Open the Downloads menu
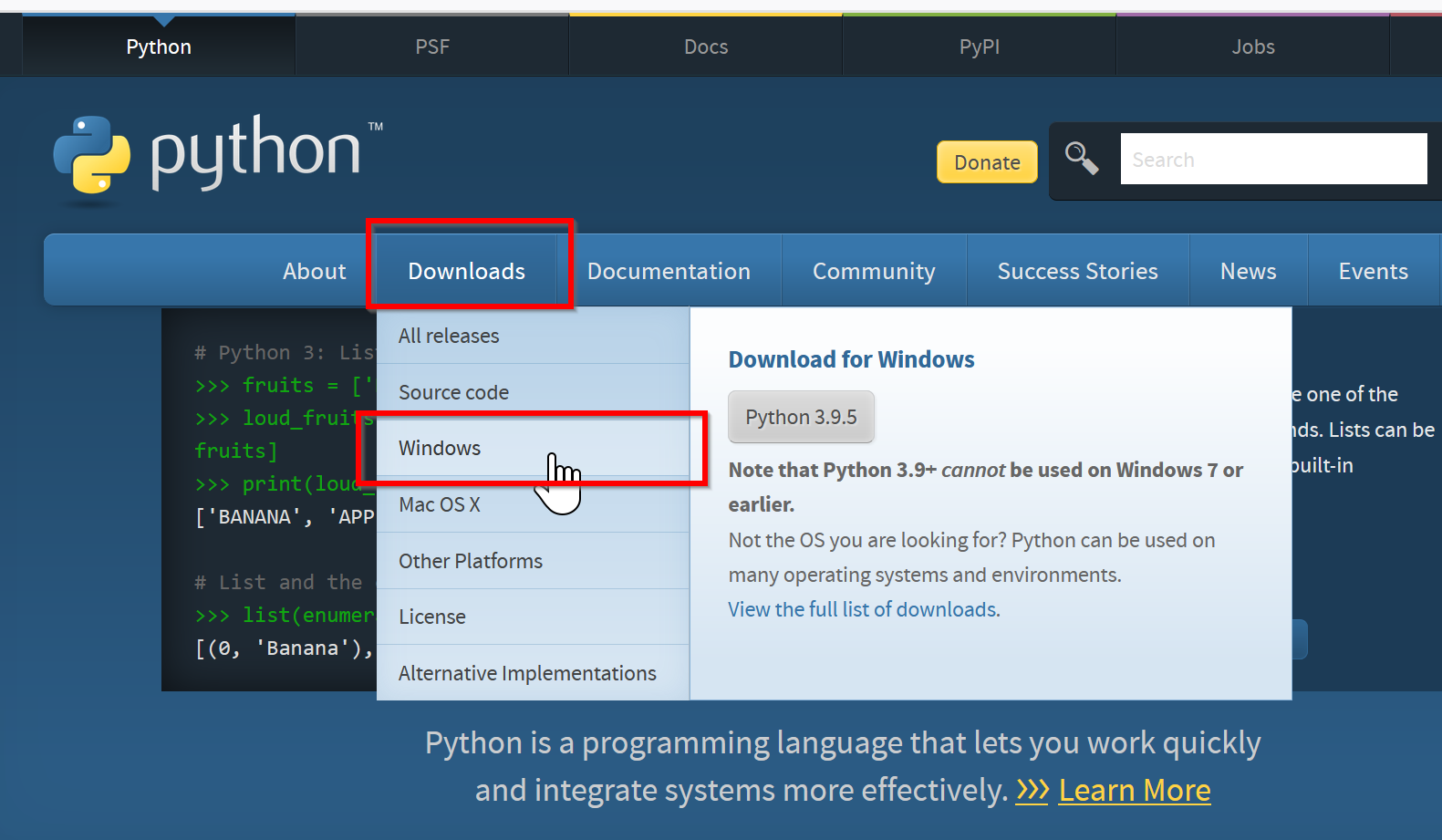1442x840 pixels. [467, 271]
